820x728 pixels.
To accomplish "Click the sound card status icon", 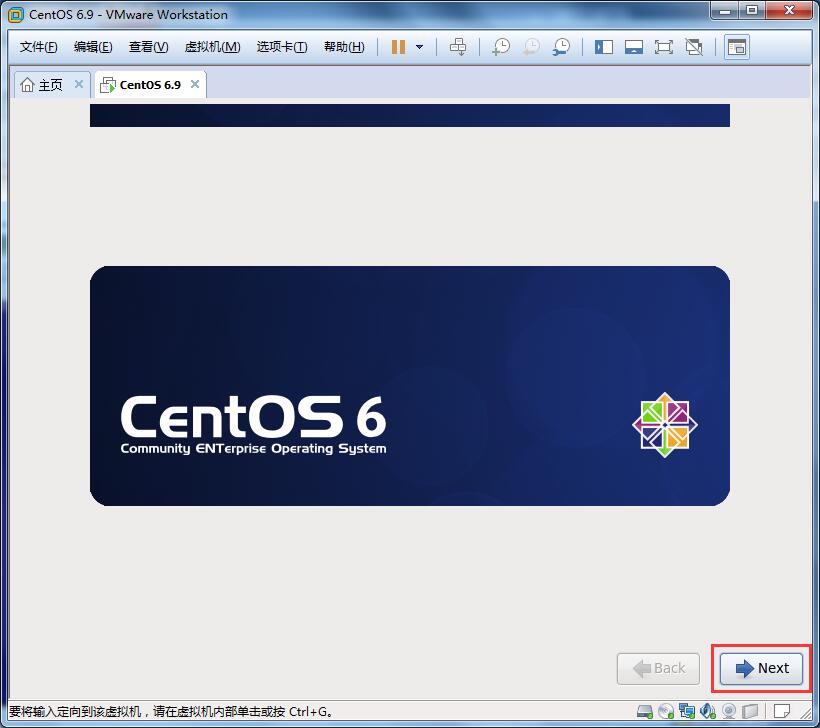I will [x=708, y=711].
